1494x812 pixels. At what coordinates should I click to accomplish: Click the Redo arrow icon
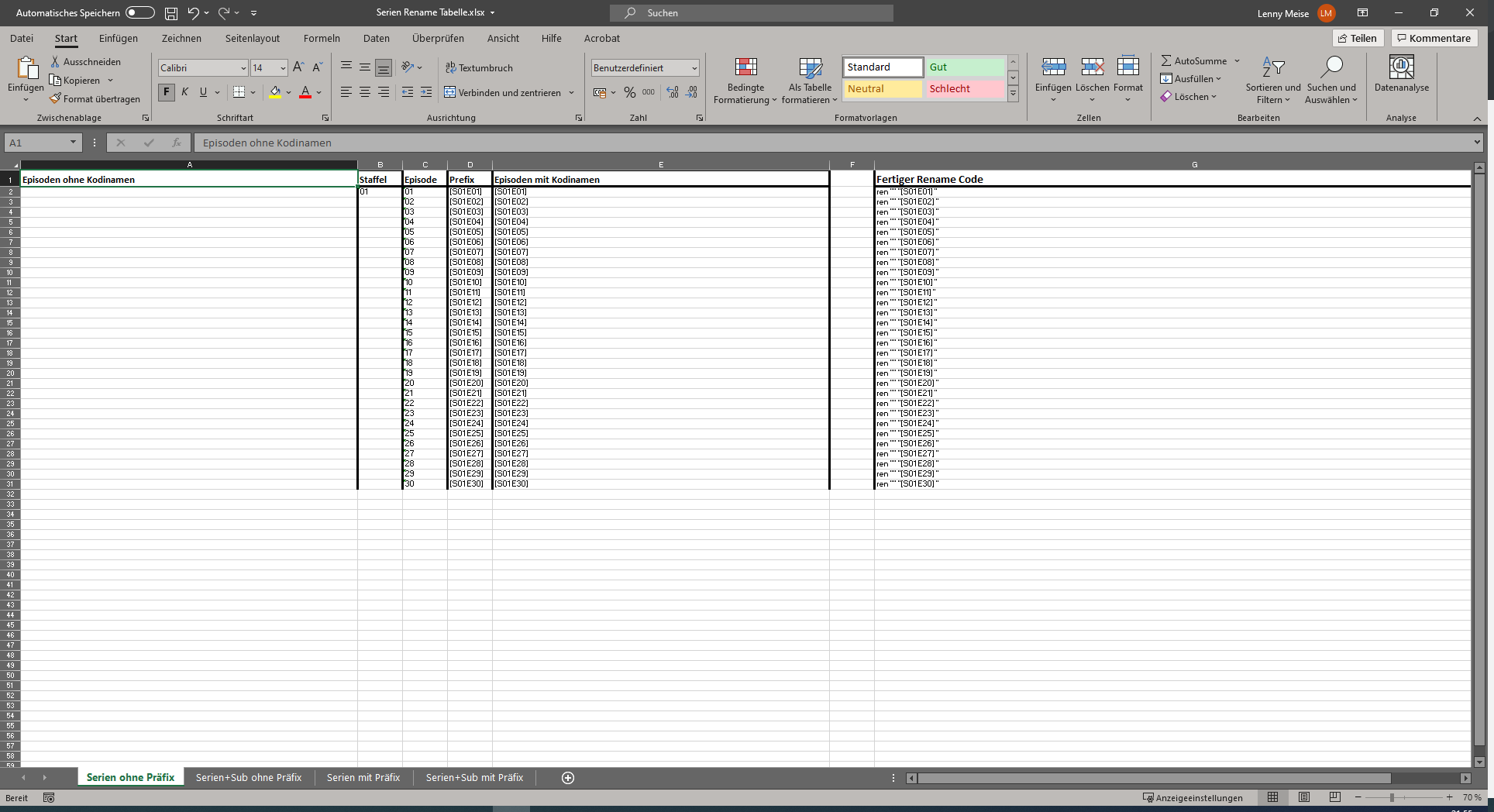pos(224,13)
